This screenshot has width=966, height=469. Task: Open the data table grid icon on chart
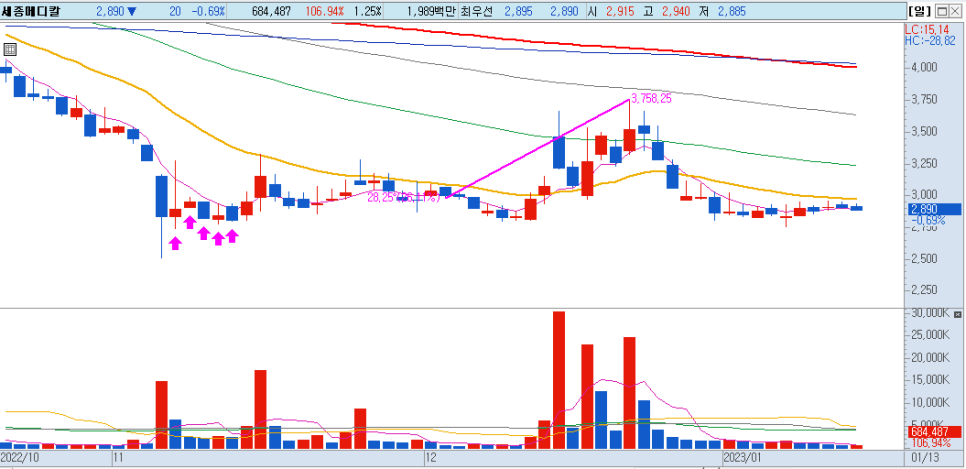[x=10, y=50]
